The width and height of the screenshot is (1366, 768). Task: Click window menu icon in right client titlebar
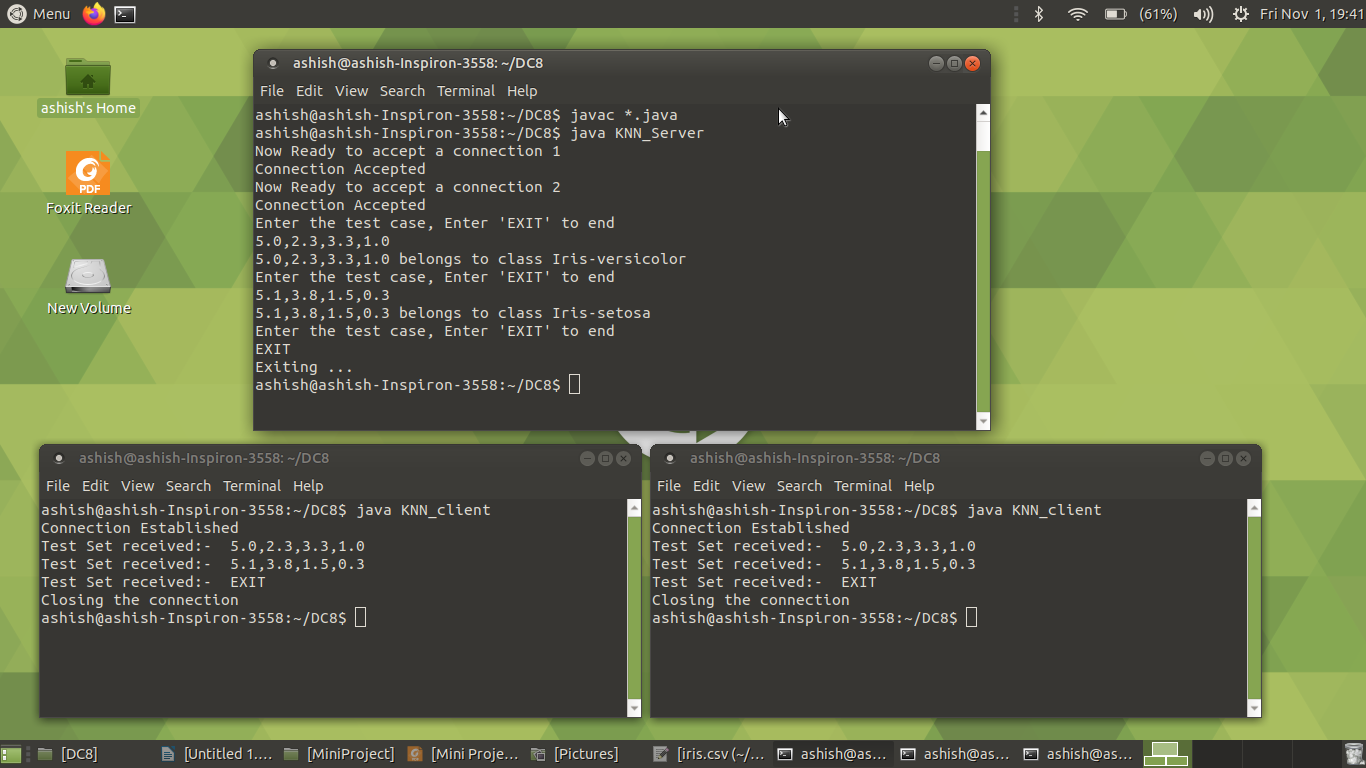[669, 459]
